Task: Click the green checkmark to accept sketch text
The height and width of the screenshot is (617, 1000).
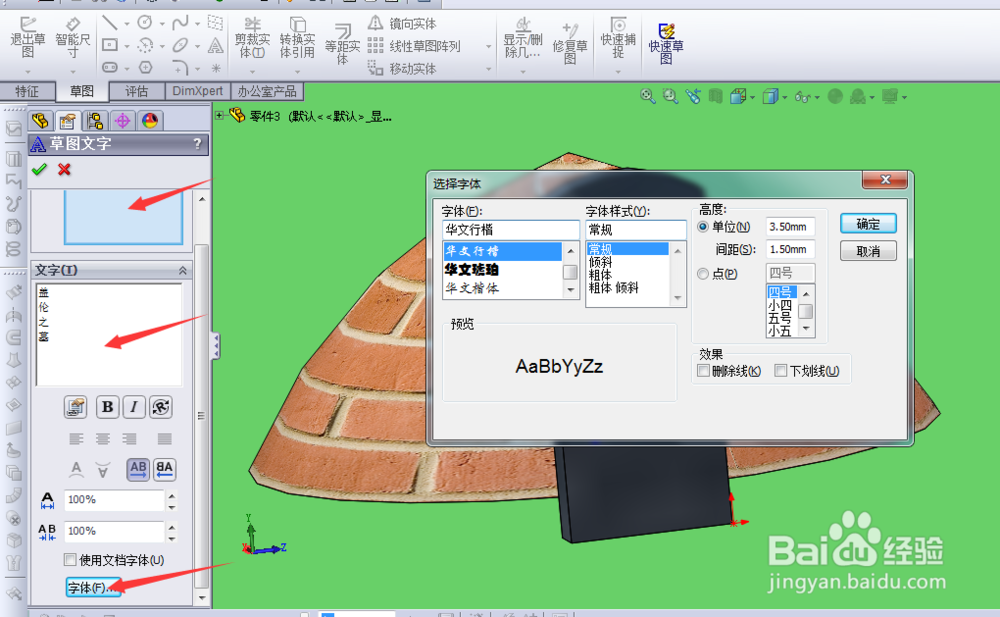Action: click(38, 169)
